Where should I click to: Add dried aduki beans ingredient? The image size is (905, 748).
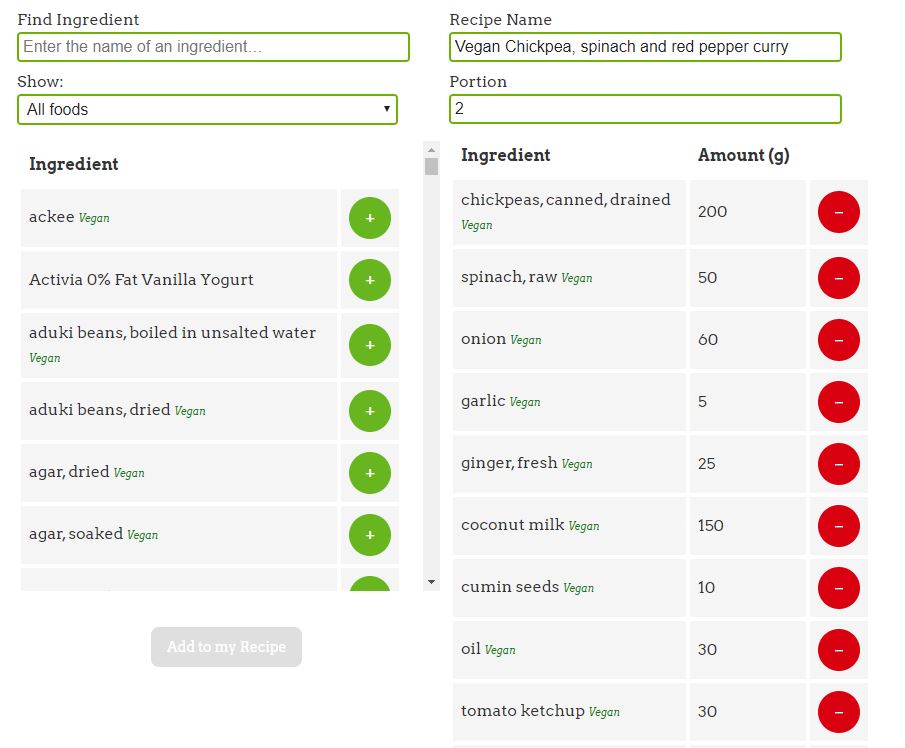370,410
